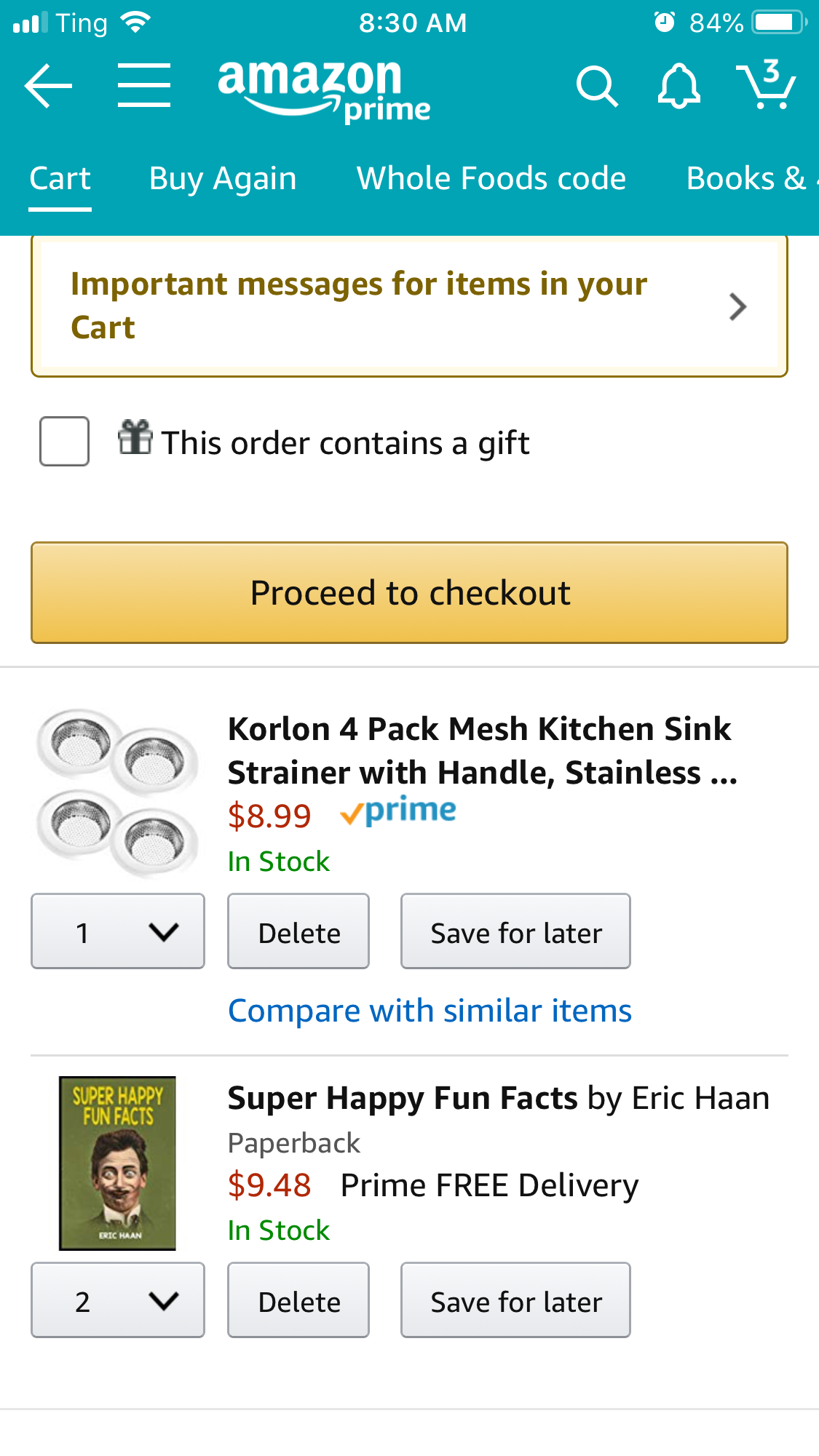Tap the search magnifier icon

click(x=596, y=87)
